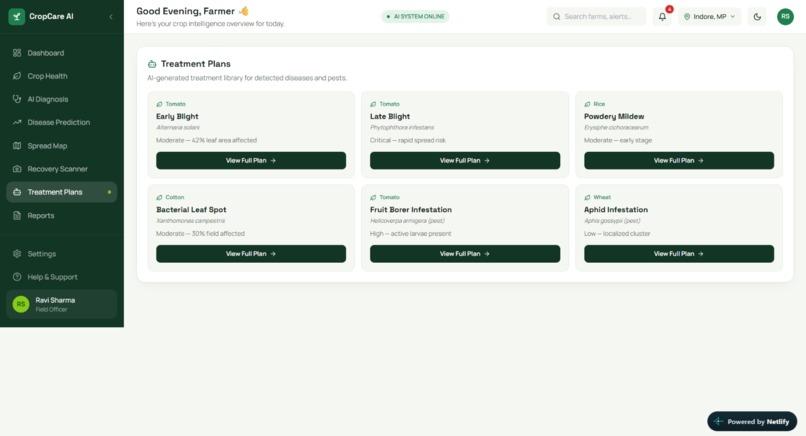Click the Spread Map icon

(17, 146)
